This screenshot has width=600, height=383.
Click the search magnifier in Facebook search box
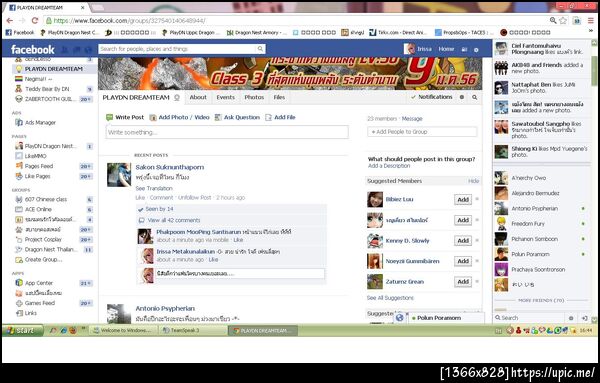click(260, 49)
